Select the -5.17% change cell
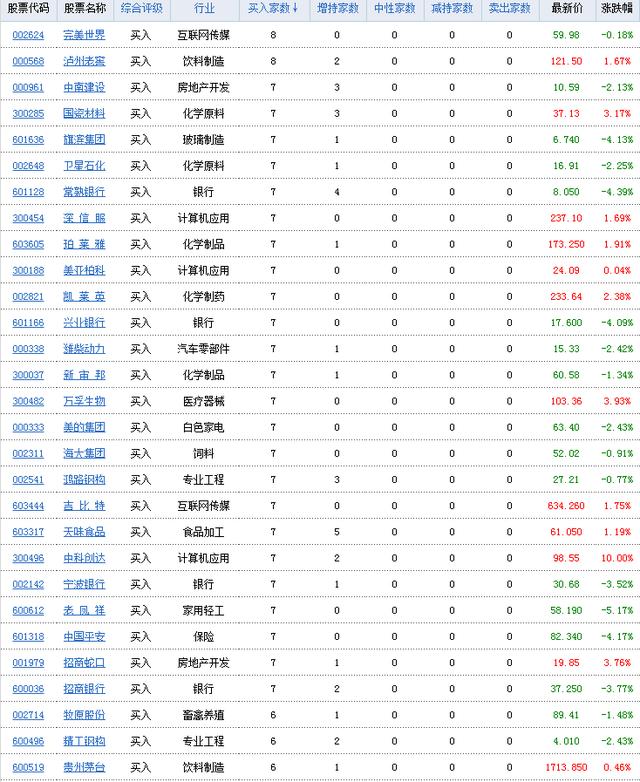640x782 pixels. pyautogui.click(x=617, y=610)
